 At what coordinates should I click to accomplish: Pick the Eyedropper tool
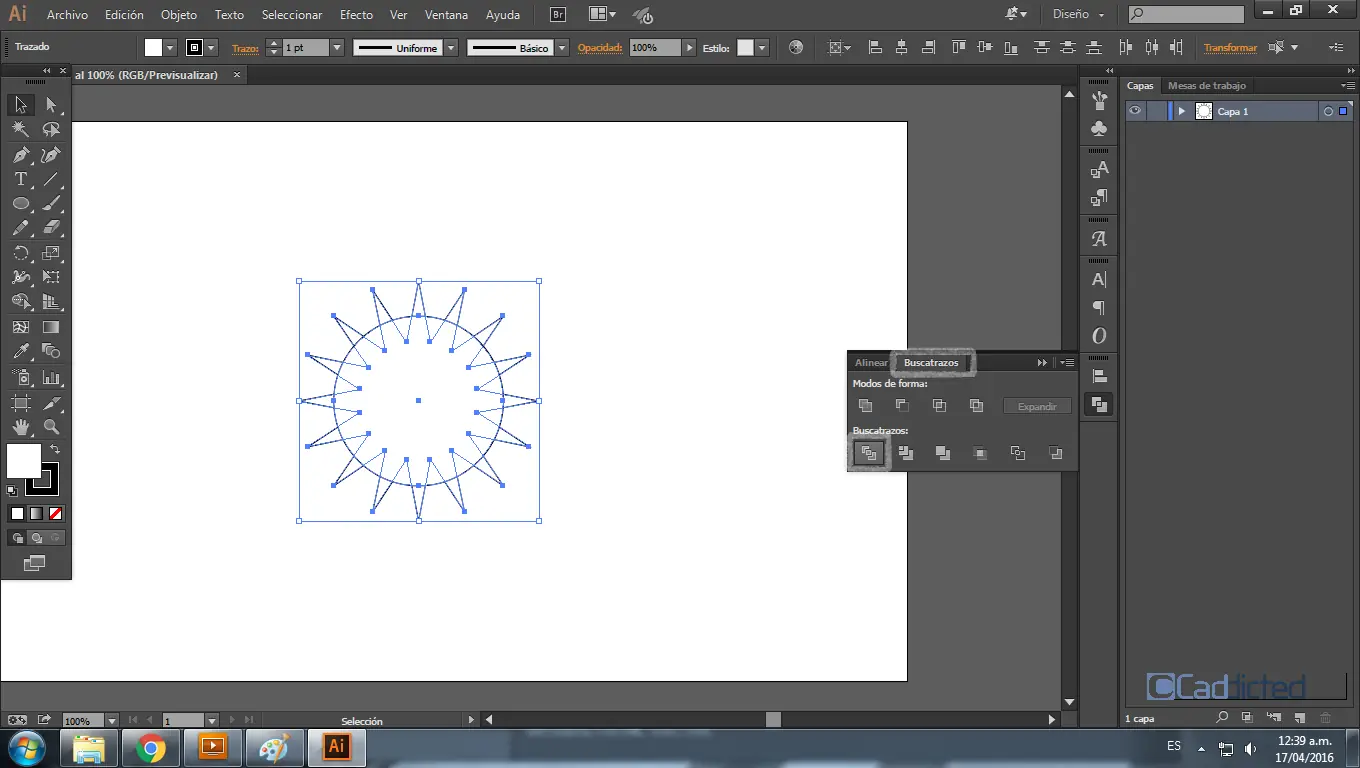pyautogui.click(x=20, y=352)
